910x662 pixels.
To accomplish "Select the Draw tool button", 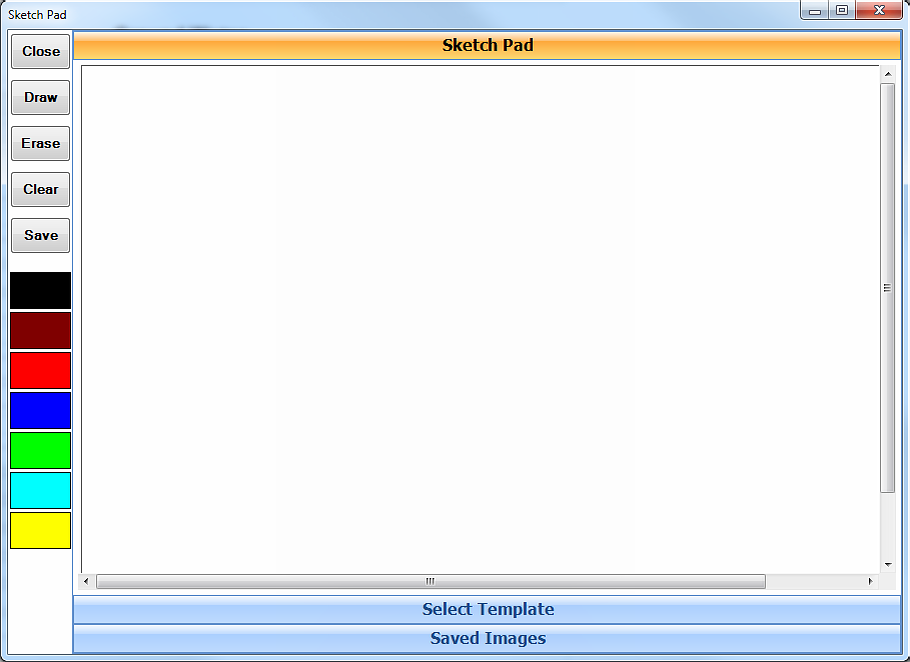I will pos(41,97).
